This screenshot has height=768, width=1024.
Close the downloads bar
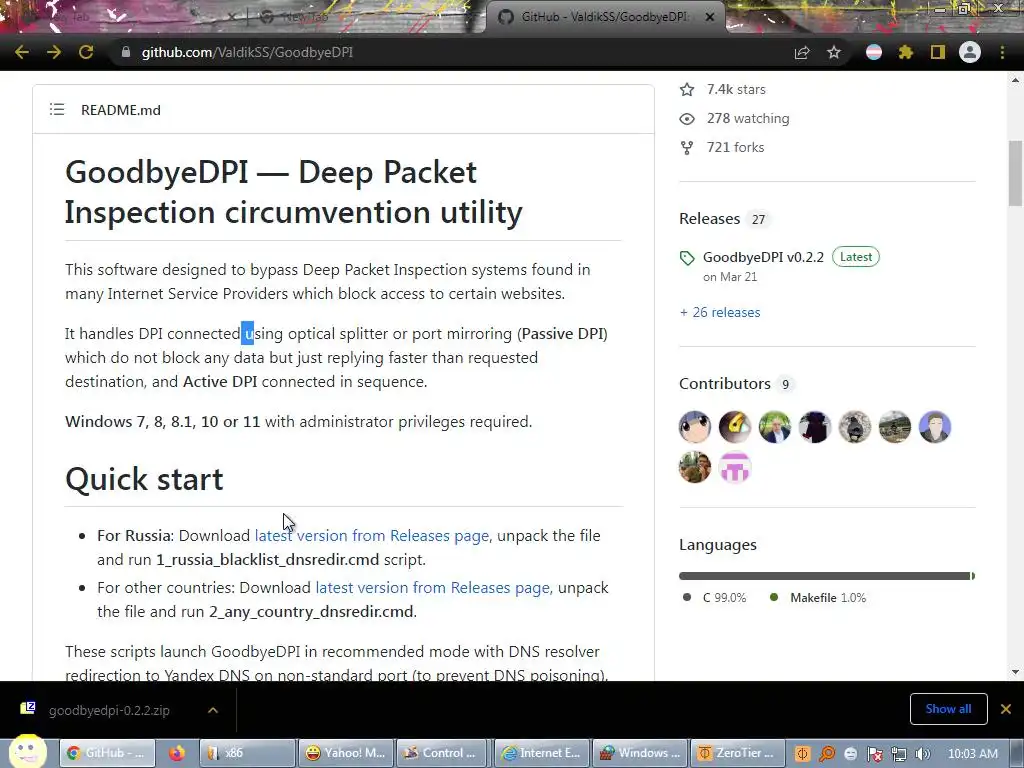[x=1006, y=709]
